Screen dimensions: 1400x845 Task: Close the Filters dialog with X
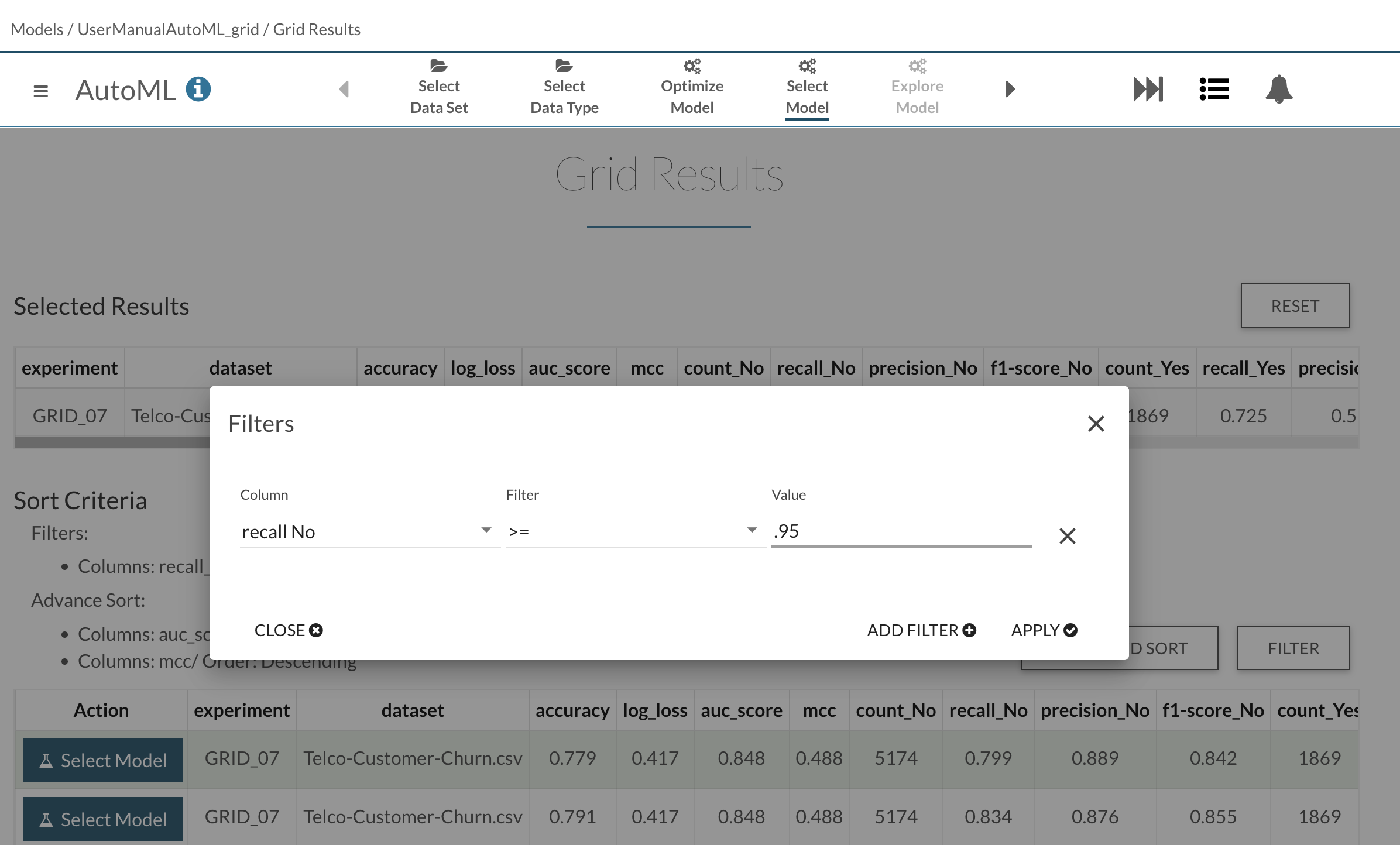[x=1096, y=424]
